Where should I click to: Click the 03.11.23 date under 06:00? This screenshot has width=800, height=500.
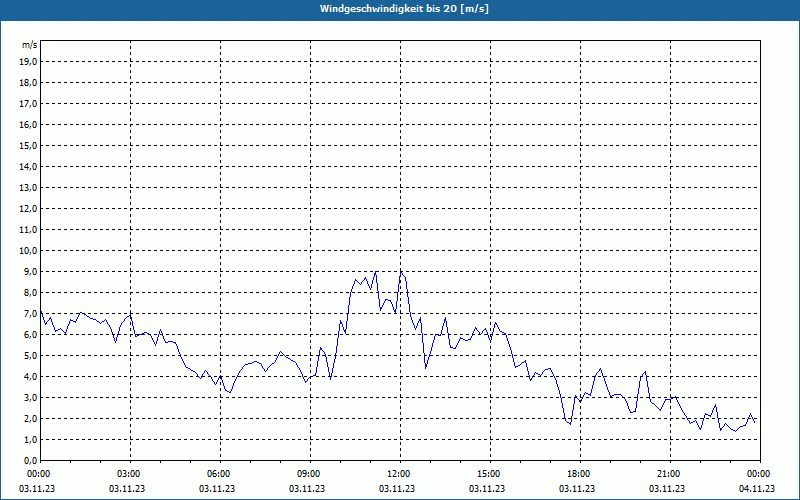pyautogui.click(x=217, y=488)
